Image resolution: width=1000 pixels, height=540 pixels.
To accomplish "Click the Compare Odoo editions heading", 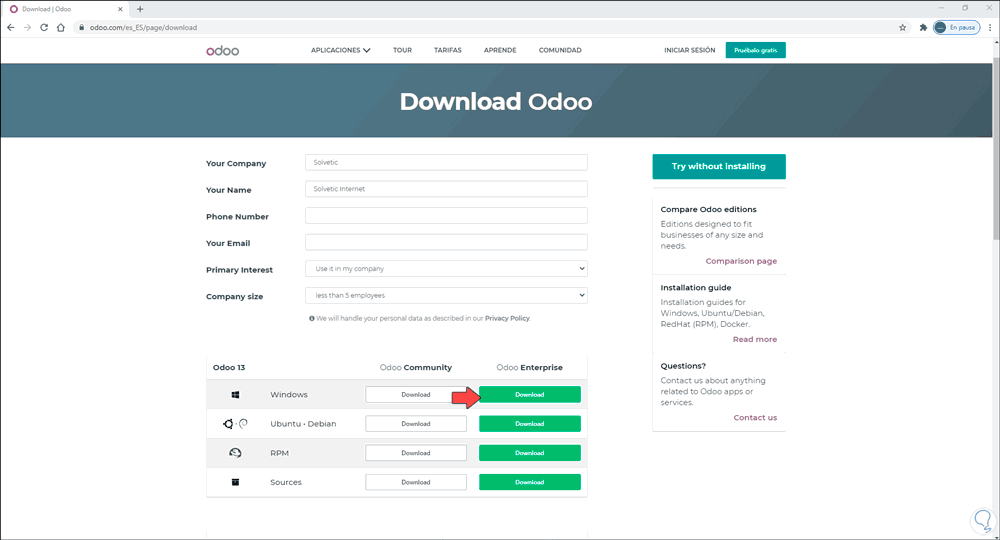I will (x=709, y=209).
